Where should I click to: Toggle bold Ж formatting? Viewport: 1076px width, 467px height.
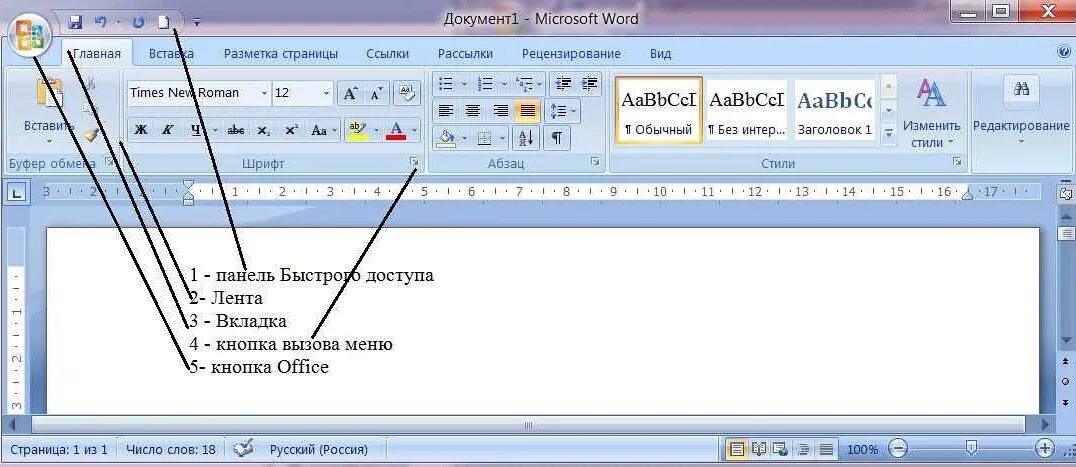click(x=141, y=130)
